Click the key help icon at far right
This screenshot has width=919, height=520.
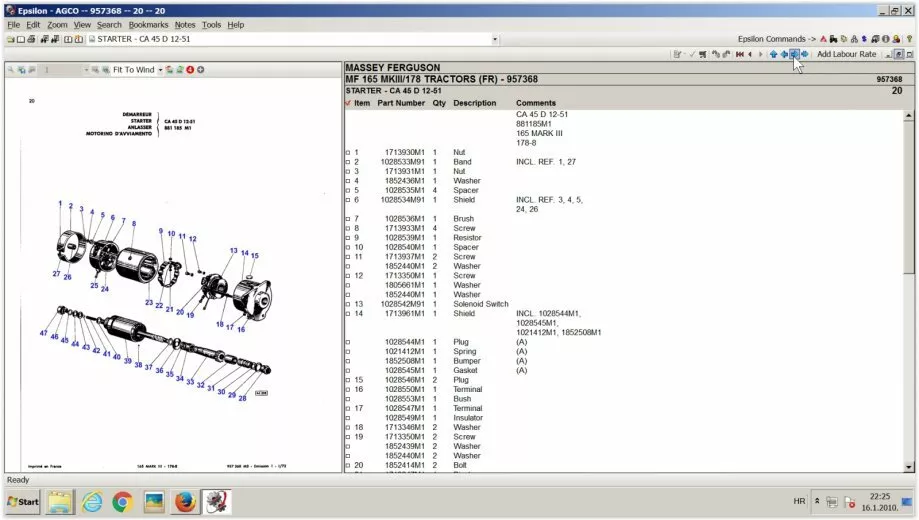tap(910, 39)
